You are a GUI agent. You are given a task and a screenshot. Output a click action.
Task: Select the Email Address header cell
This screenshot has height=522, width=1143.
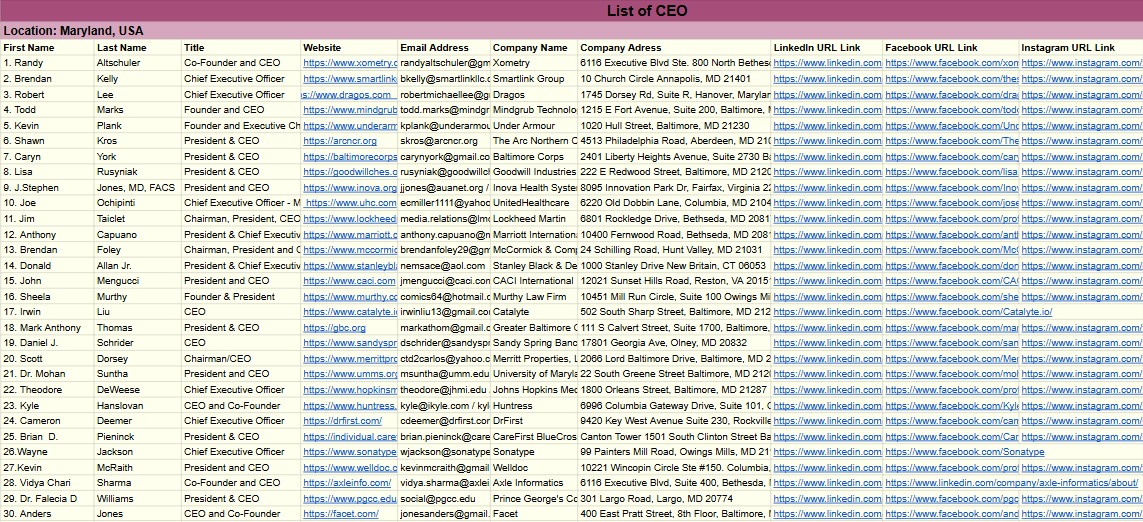[445, 47]
